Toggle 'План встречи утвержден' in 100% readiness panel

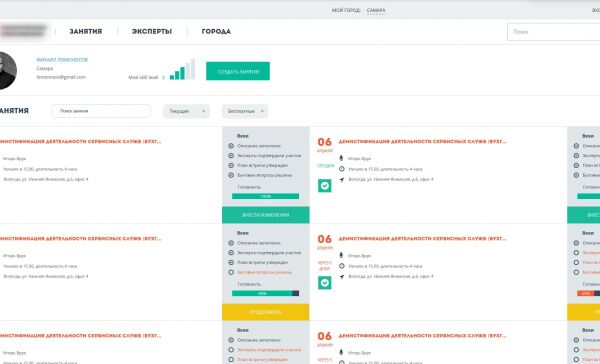click(x=231, y=165)
